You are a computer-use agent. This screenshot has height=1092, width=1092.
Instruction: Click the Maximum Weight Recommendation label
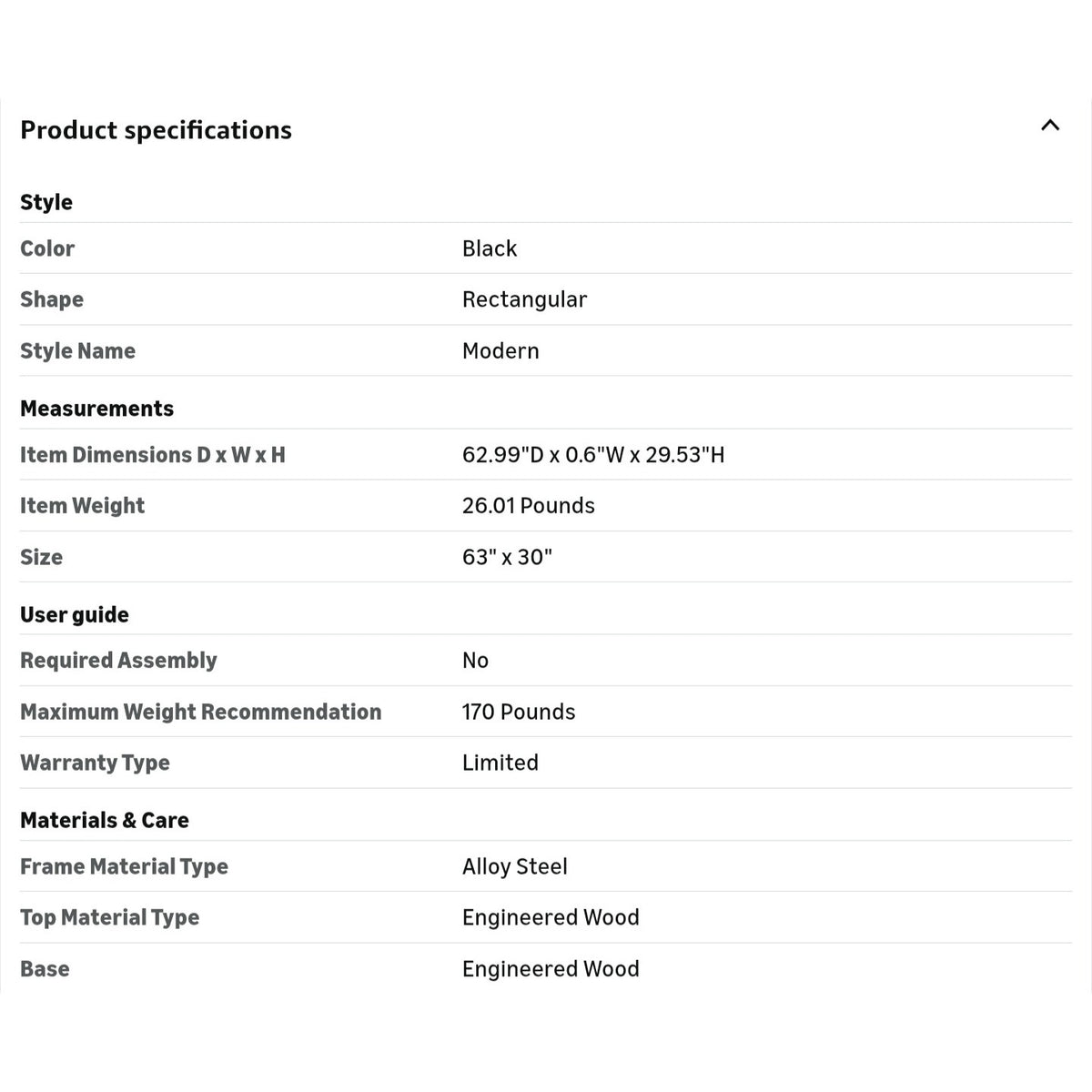tap(201, 712)
